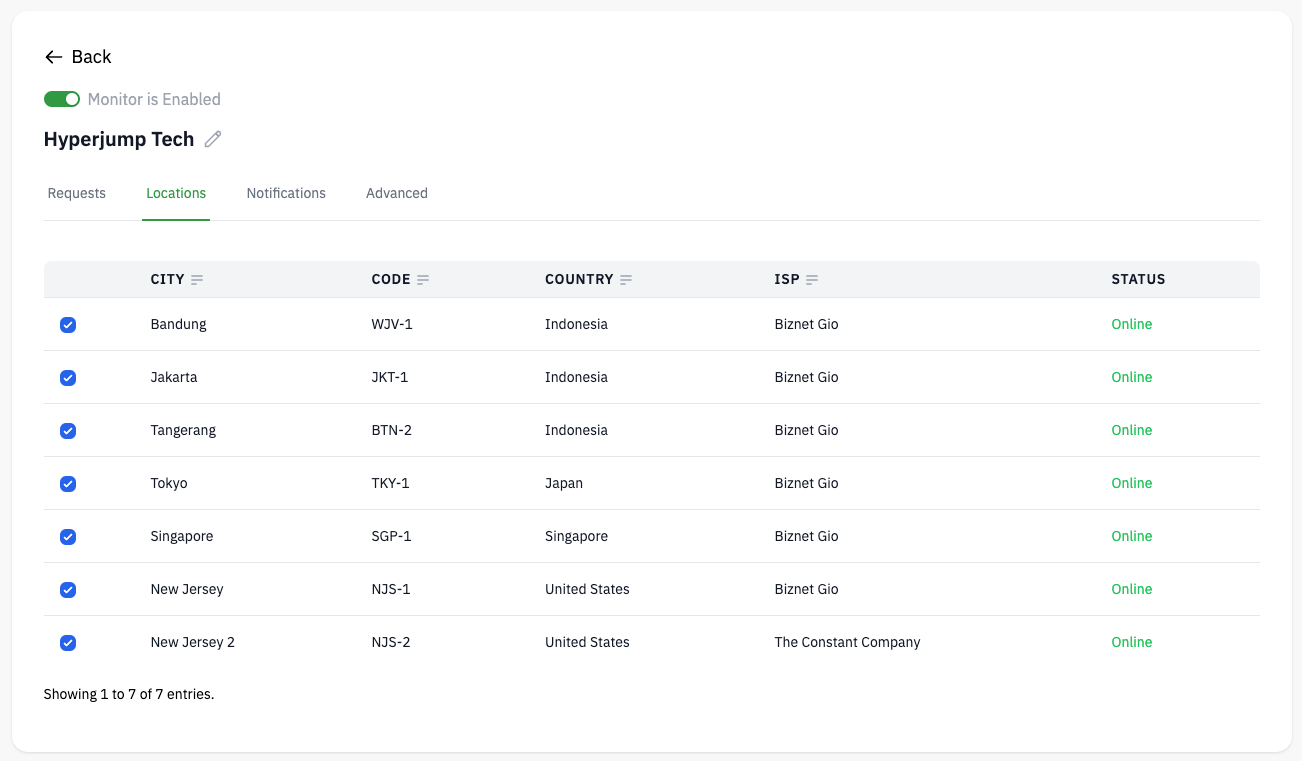Screen dimensions: 1302x761
Task: Click the WJV-1 code cell
Action: [x=392, y=324]
